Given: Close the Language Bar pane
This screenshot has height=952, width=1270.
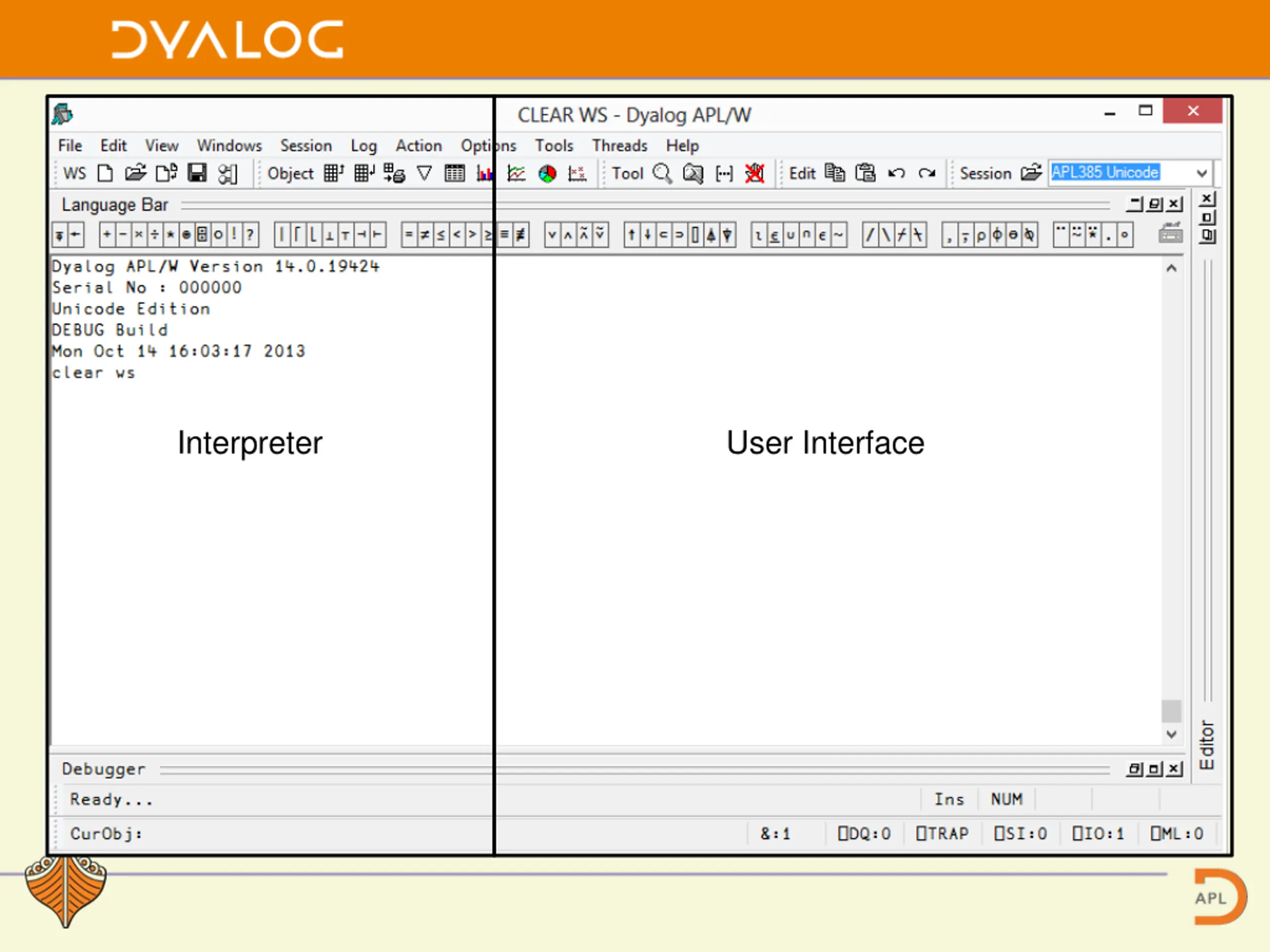Looking at the screenshot, I should (x=1175, y=204).
